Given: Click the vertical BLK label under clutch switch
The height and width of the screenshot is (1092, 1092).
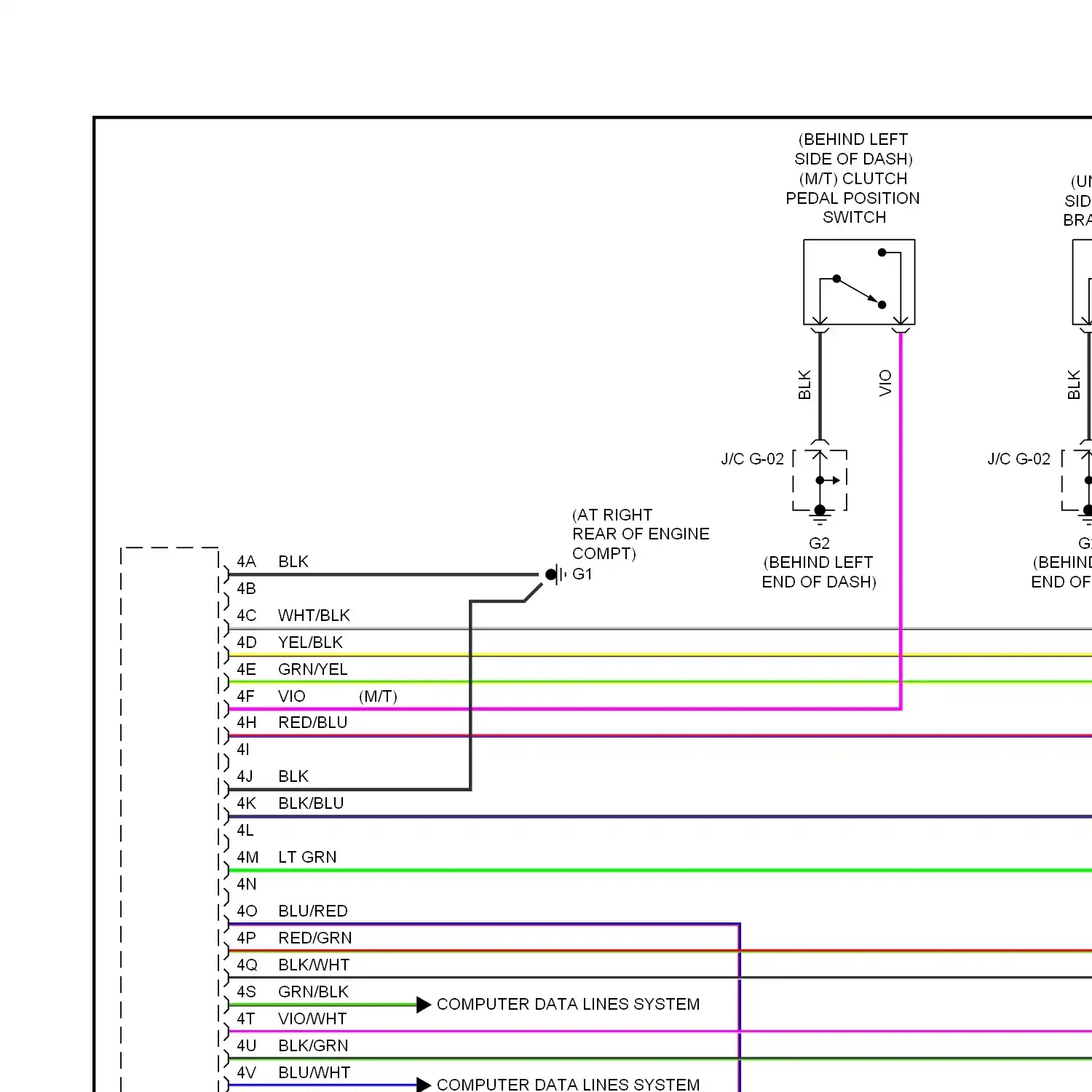Looking at the screenshot, I should [804, 384].
